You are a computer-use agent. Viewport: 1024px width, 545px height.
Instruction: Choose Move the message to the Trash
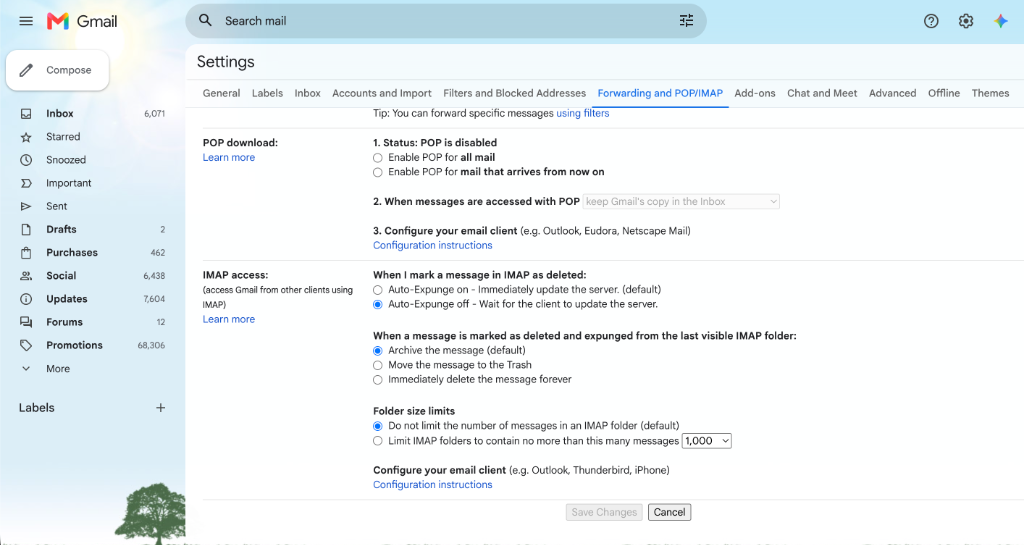click(377, 366)
